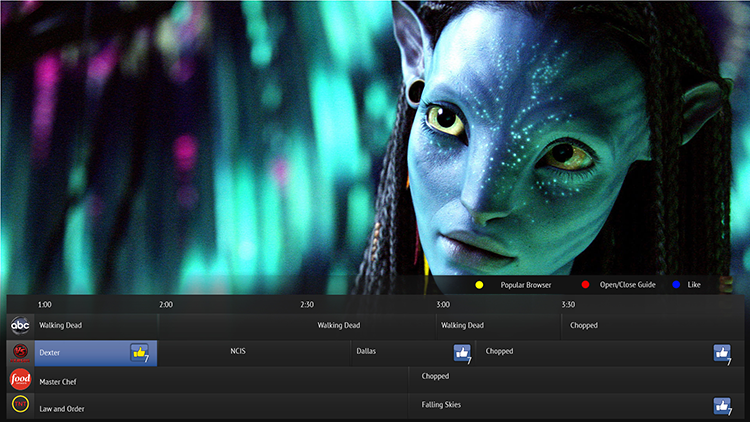This screenshot has height=422, width=750.
Task: Click thumbs-up icon in Dexter row's Chopped cell
Action: tap(722, 352)
